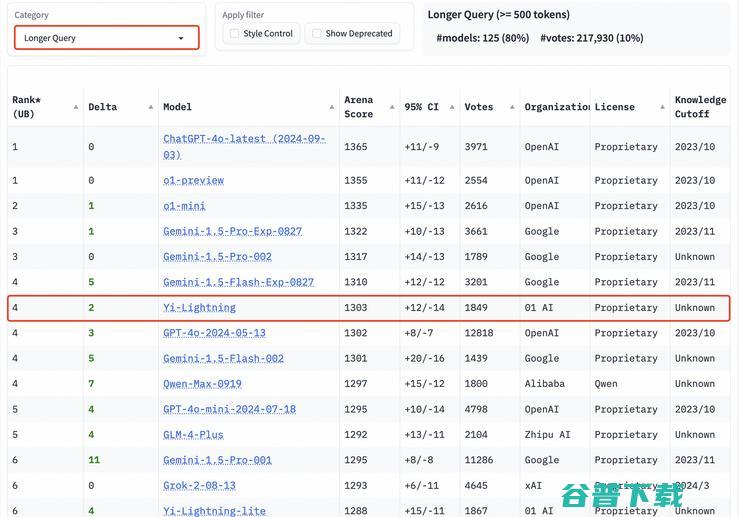The width and height of the screenshot is (740, 517).
Task: Open the Longer Query category dropdown
Action: click(107, 38)
